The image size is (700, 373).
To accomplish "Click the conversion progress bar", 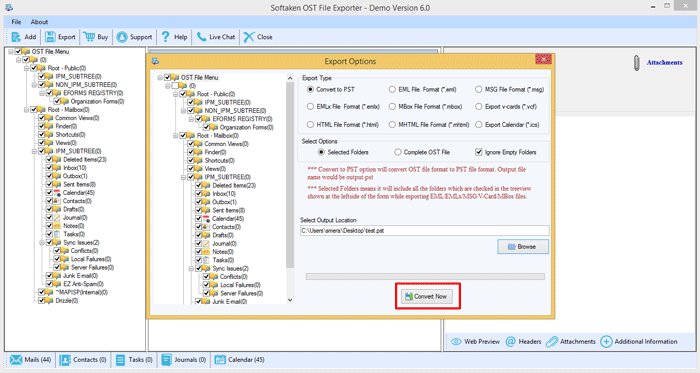I will coord(425,277).
